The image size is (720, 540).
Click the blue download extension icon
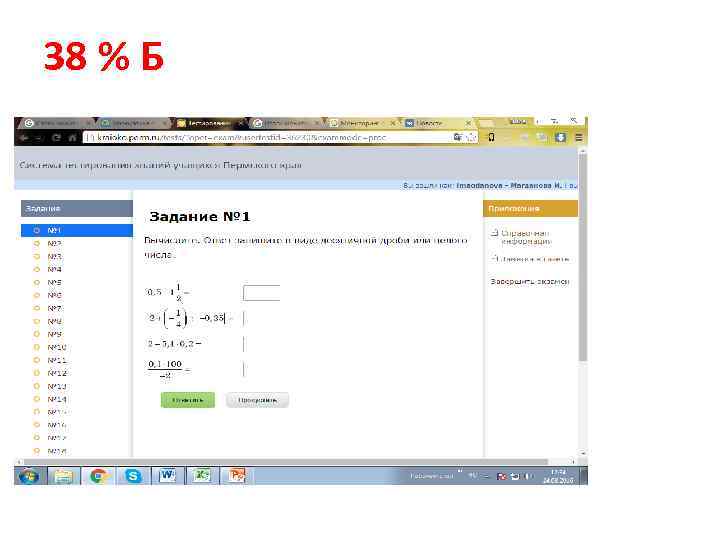(x=561, y=137)
